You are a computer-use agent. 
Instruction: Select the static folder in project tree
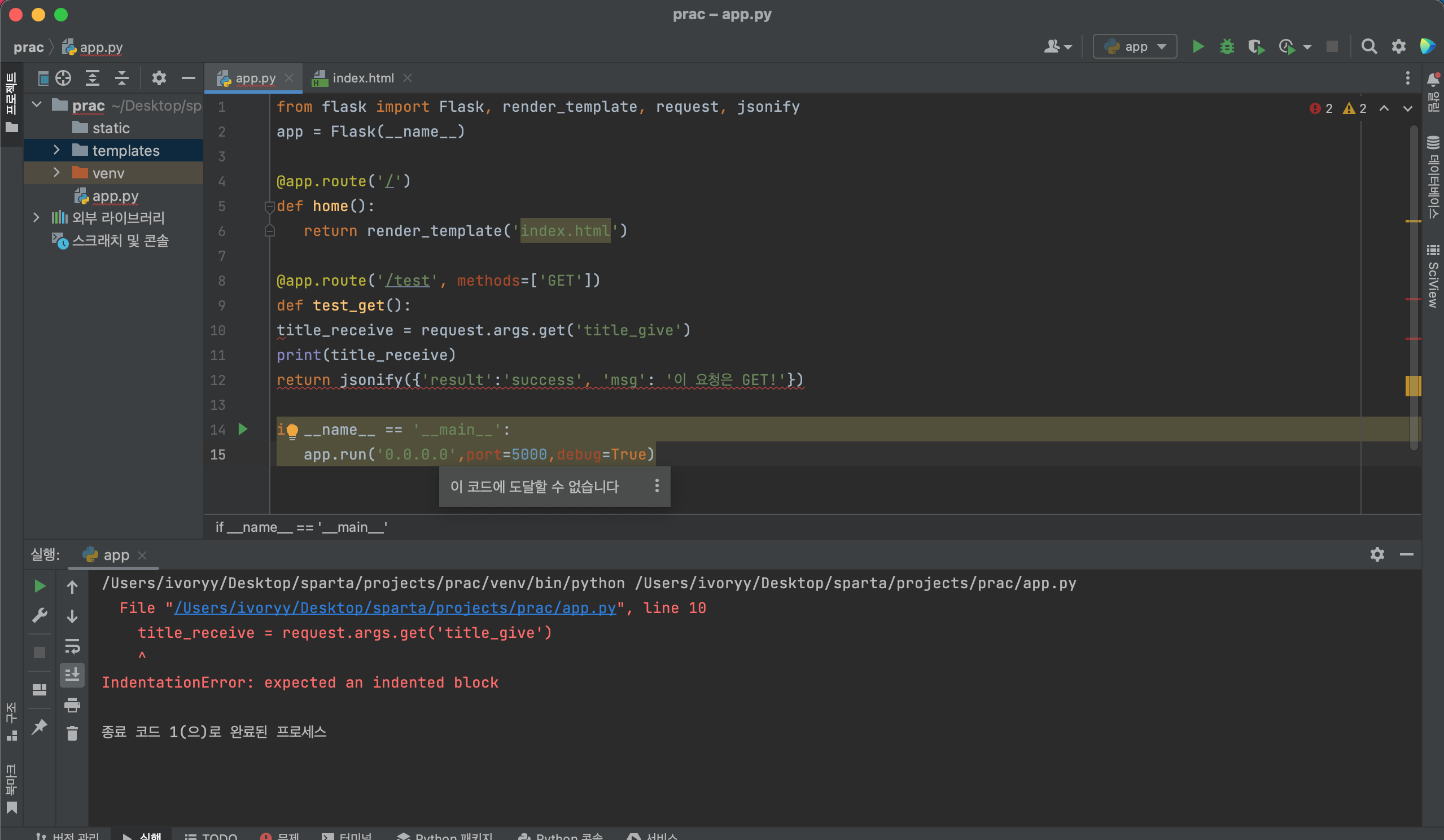(x=111, y=128)
